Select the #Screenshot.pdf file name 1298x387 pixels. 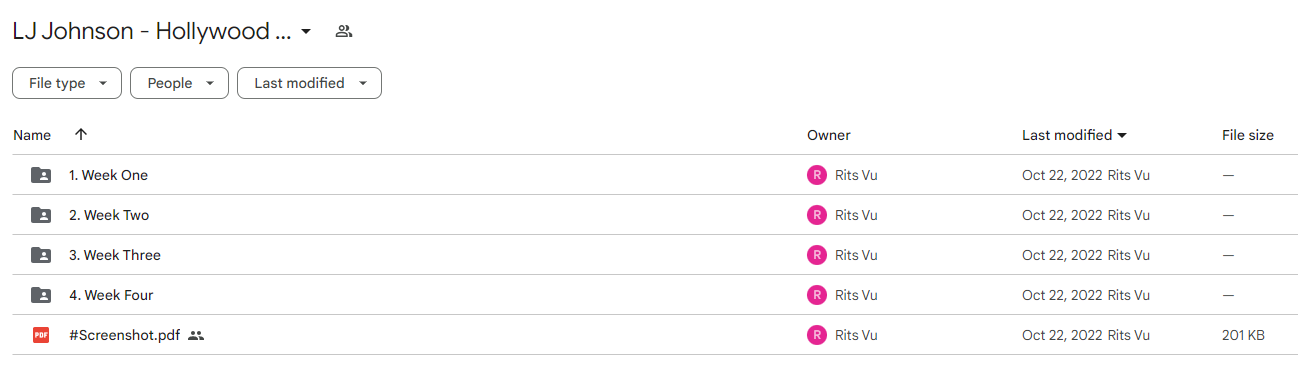coord(125,335)
